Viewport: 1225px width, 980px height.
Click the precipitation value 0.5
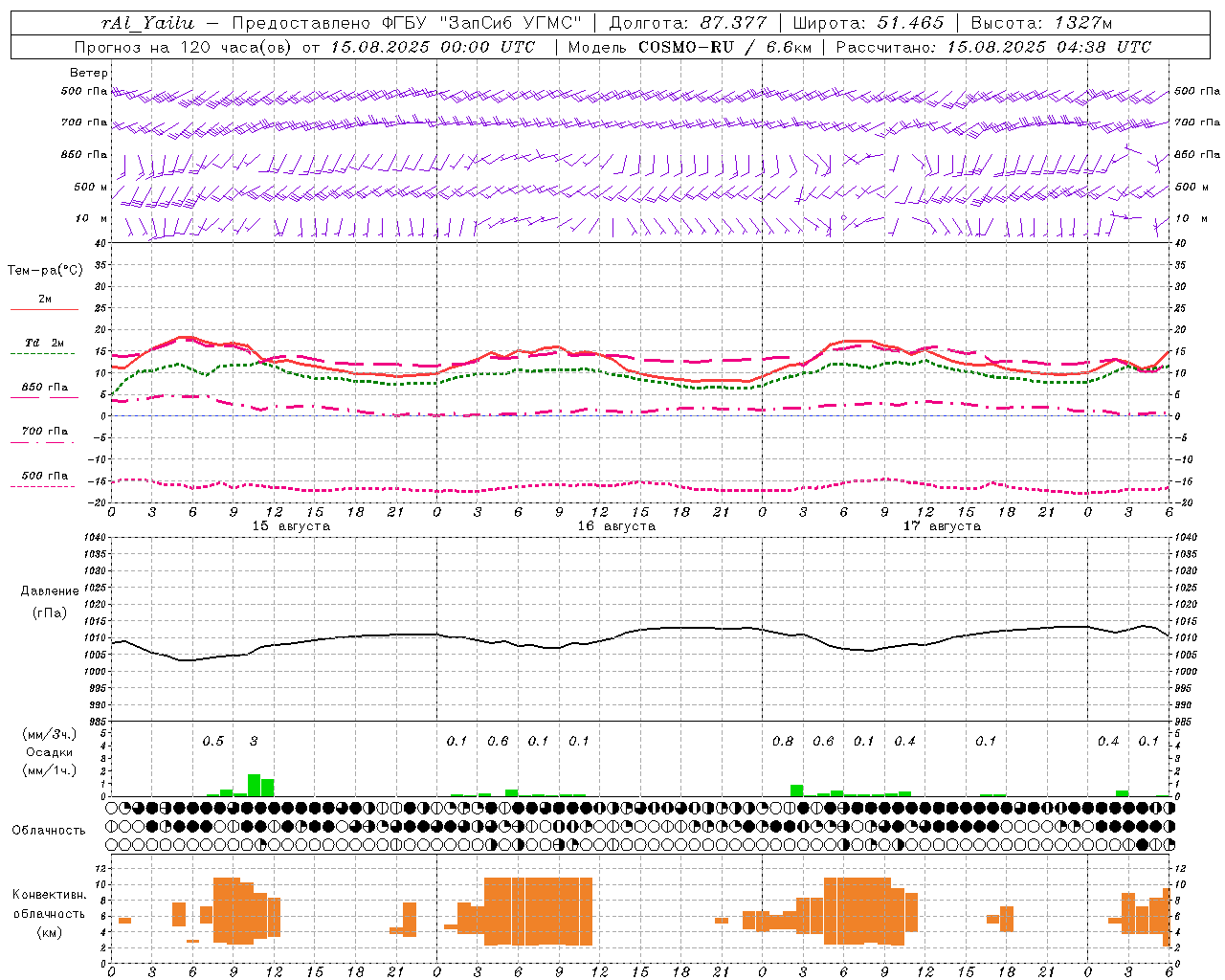point(213,741)
